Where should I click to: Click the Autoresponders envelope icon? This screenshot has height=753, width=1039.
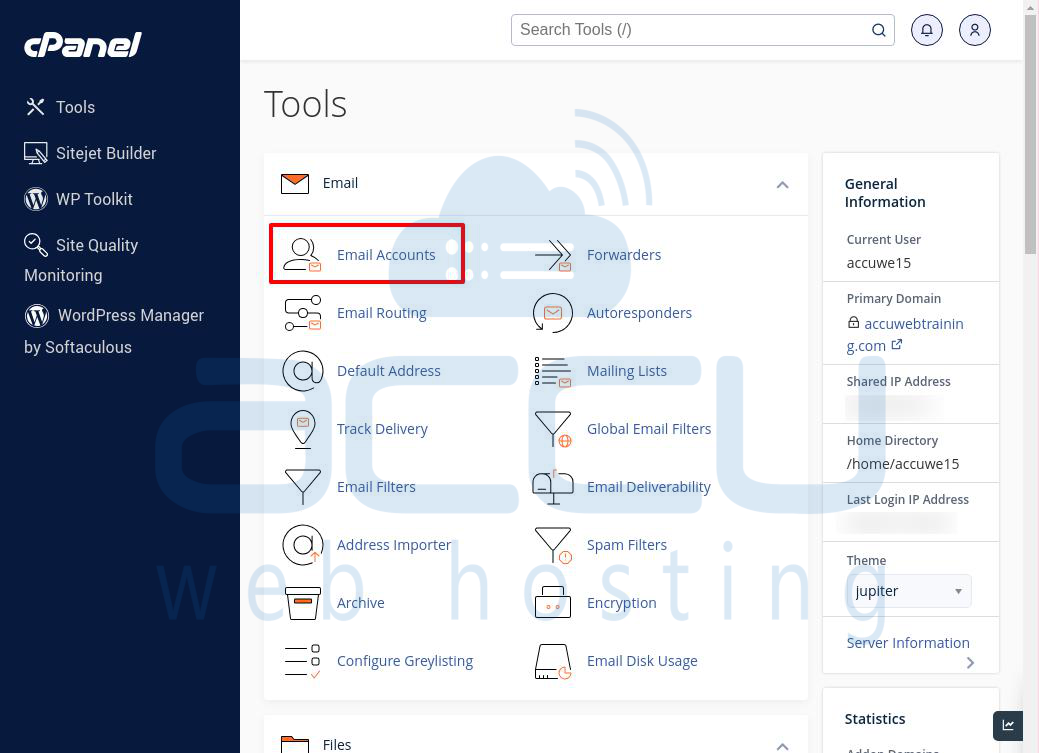[x=553, y=312]
